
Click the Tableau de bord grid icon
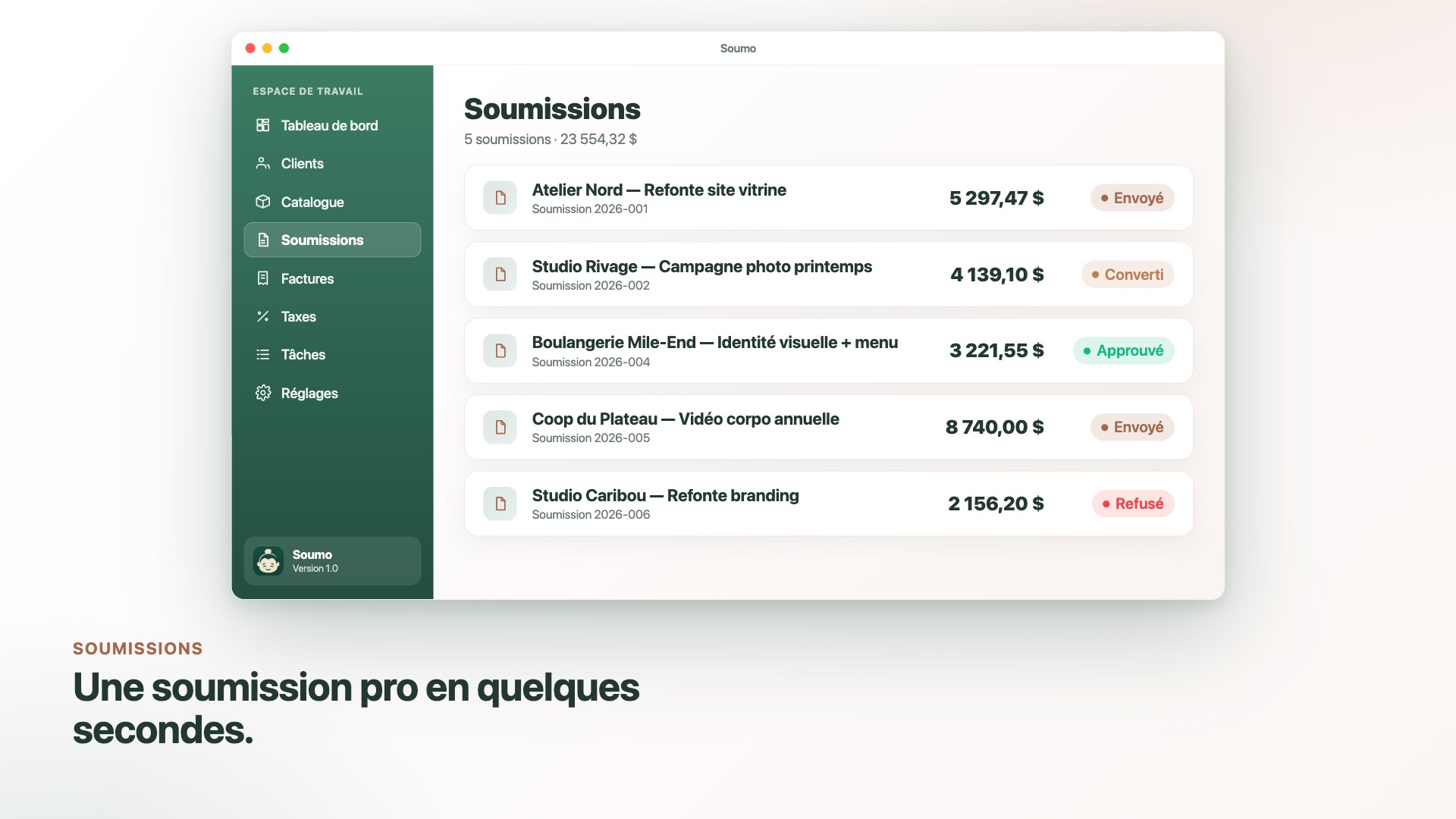pyautogui.click(x=262, y=125)
